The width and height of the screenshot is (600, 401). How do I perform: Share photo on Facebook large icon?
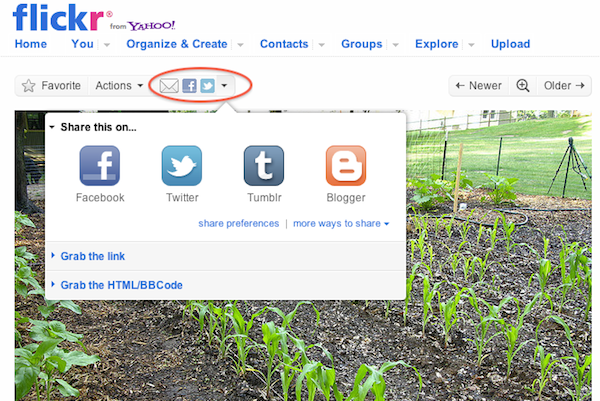pyautogui.click(x=99, y=165)
